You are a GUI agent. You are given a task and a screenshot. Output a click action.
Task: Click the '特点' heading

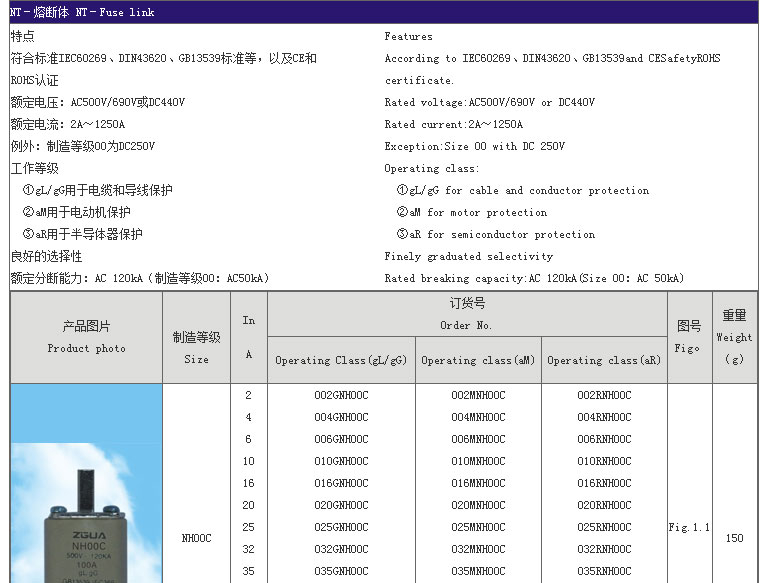23,37
